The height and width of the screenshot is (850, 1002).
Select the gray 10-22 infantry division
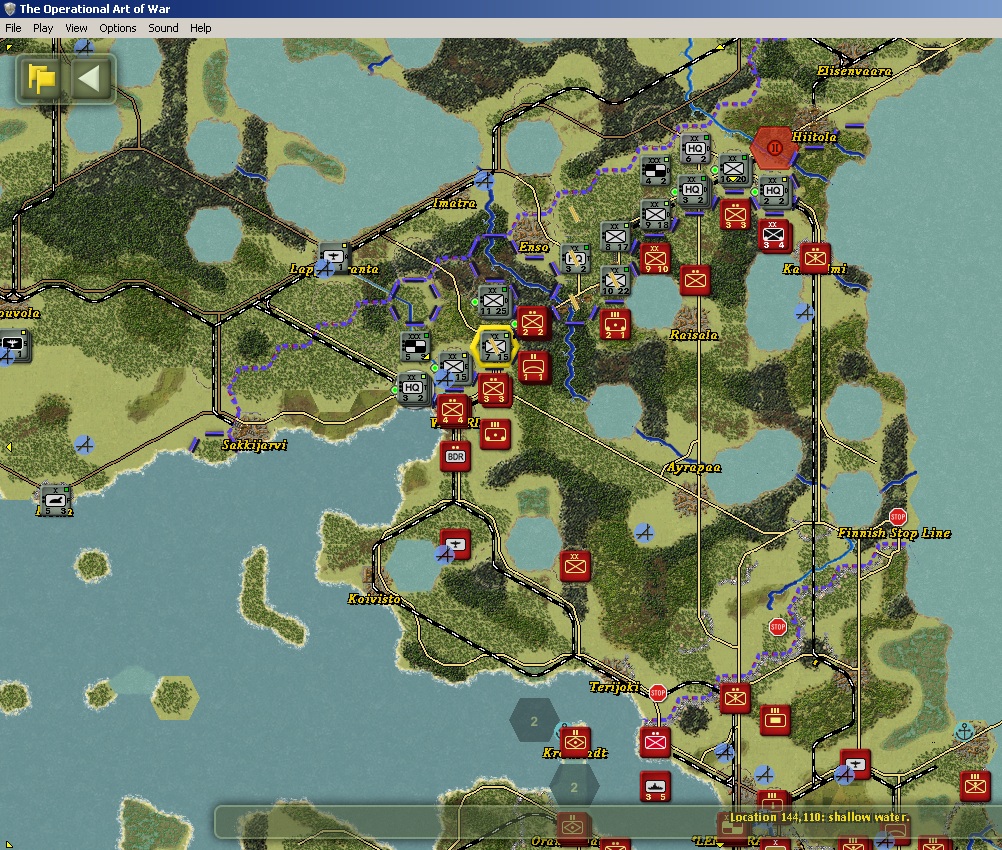615,280
